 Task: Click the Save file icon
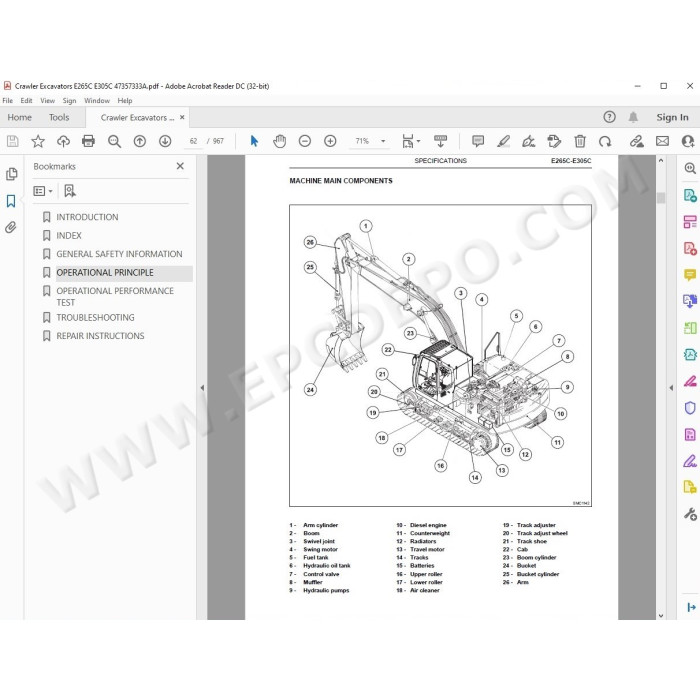point(12,142)
